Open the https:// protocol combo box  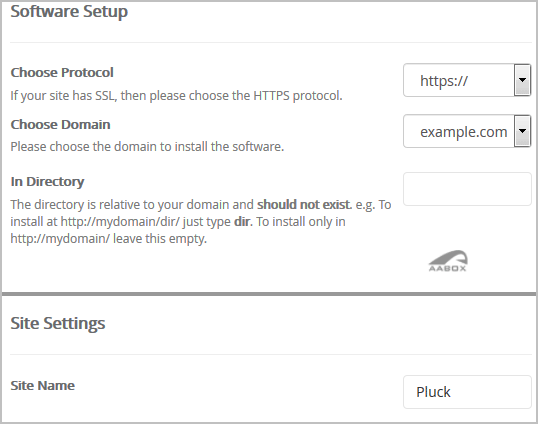pos(467,80)
